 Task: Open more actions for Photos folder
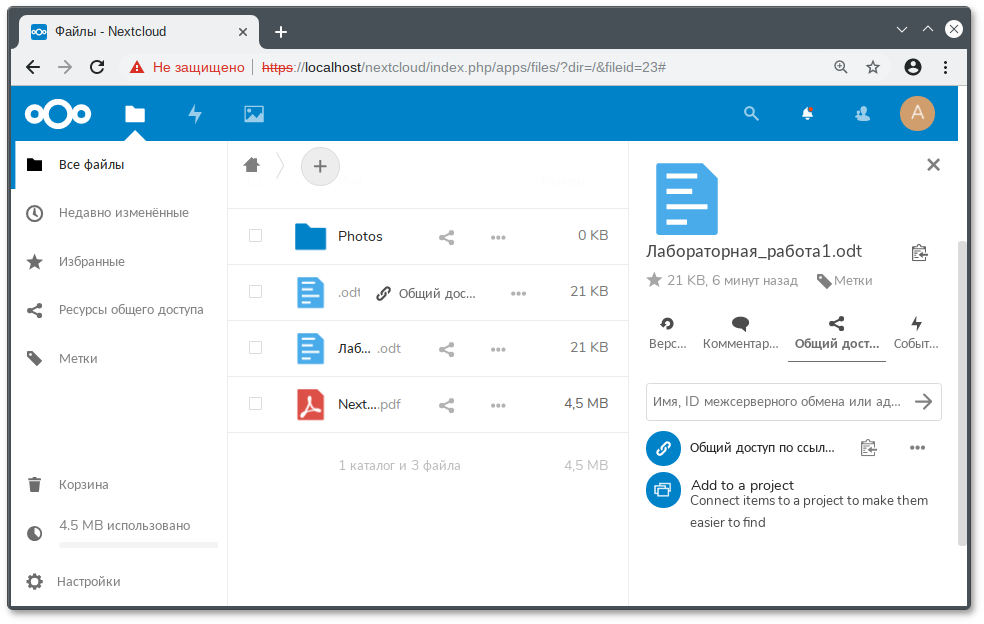pyautogui.click(x=498, y=237)
